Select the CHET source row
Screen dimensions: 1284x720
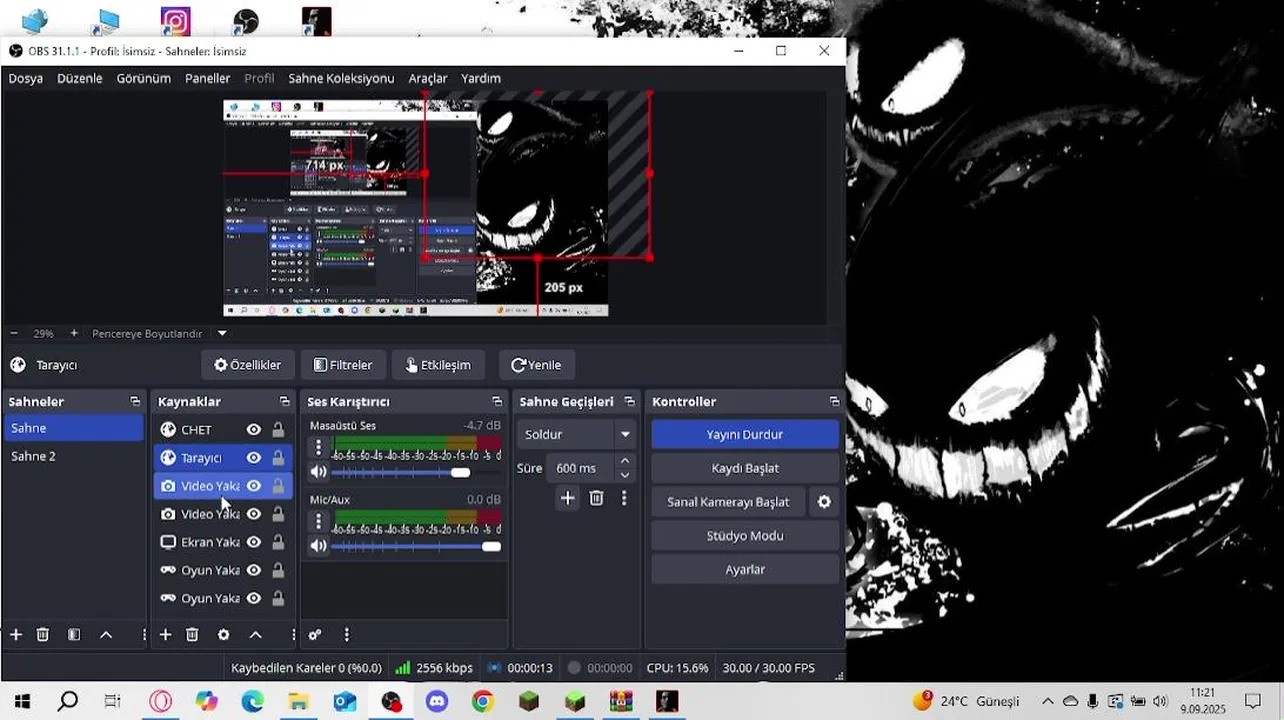(x=223, y=430)
